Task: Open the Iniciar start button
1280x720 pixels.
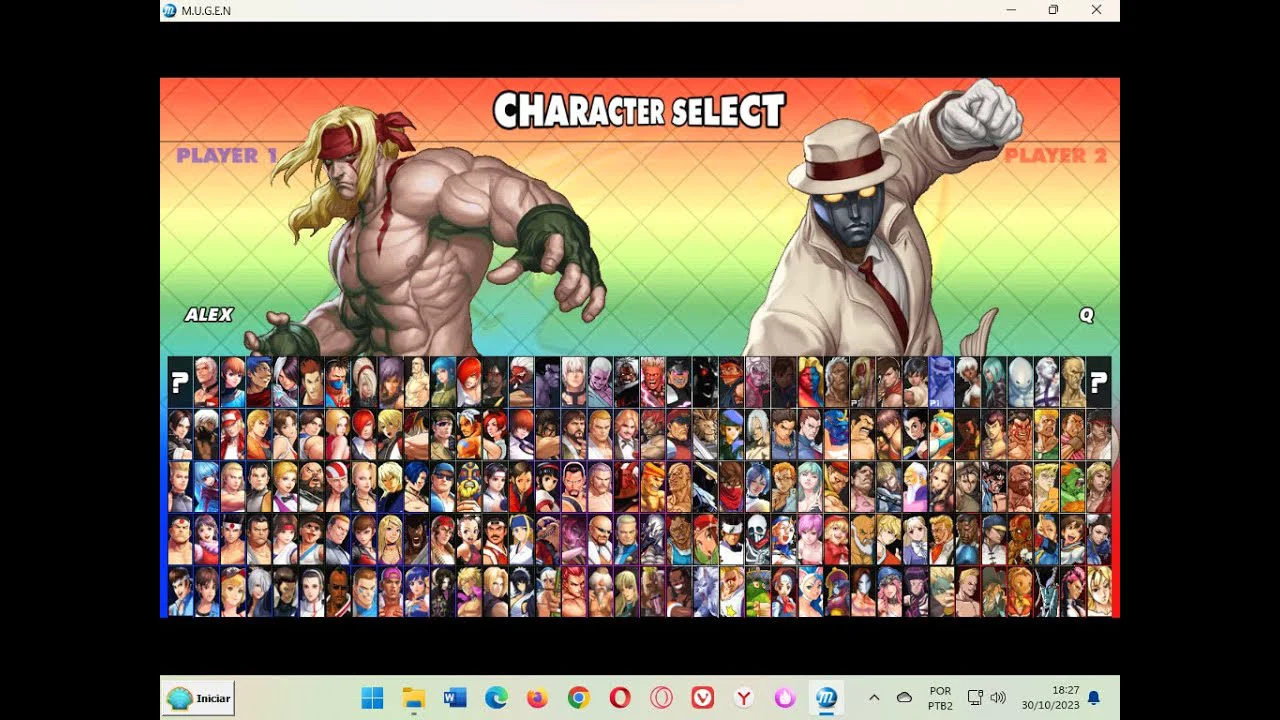Action: click(199, 698)
